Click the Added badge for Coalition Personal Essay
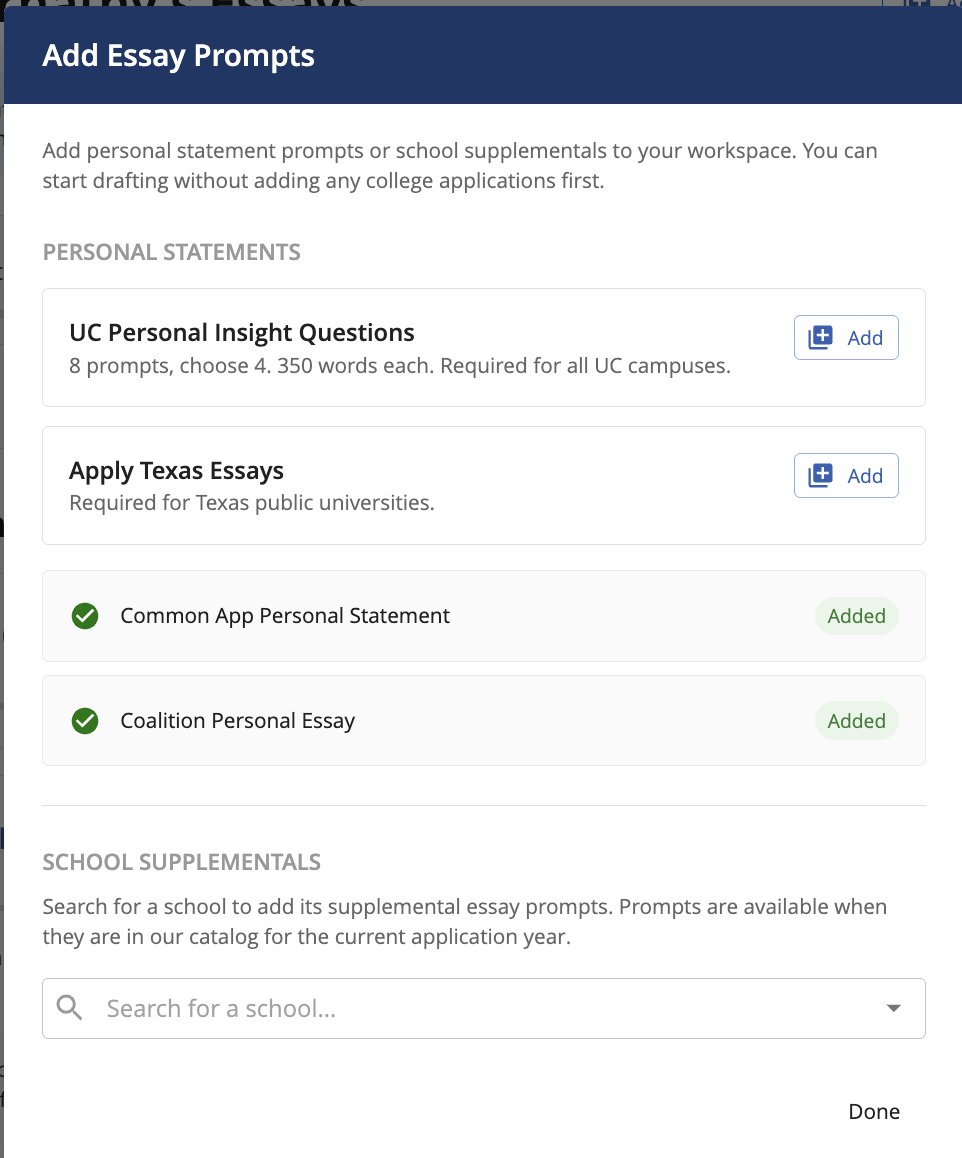Image resolution: width=962 pixels, height=1158 pixels. point(856,721)
